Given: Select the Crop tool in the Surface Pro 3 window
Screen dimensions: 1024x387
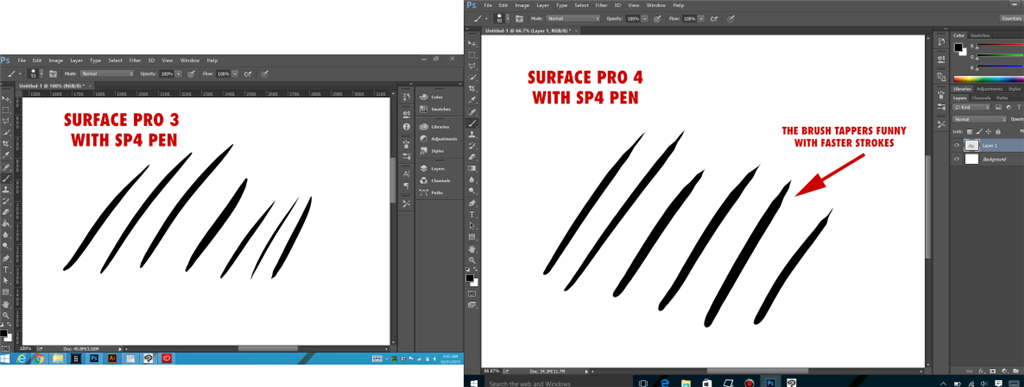Looking at the screenshot, I should pos(6,144).
